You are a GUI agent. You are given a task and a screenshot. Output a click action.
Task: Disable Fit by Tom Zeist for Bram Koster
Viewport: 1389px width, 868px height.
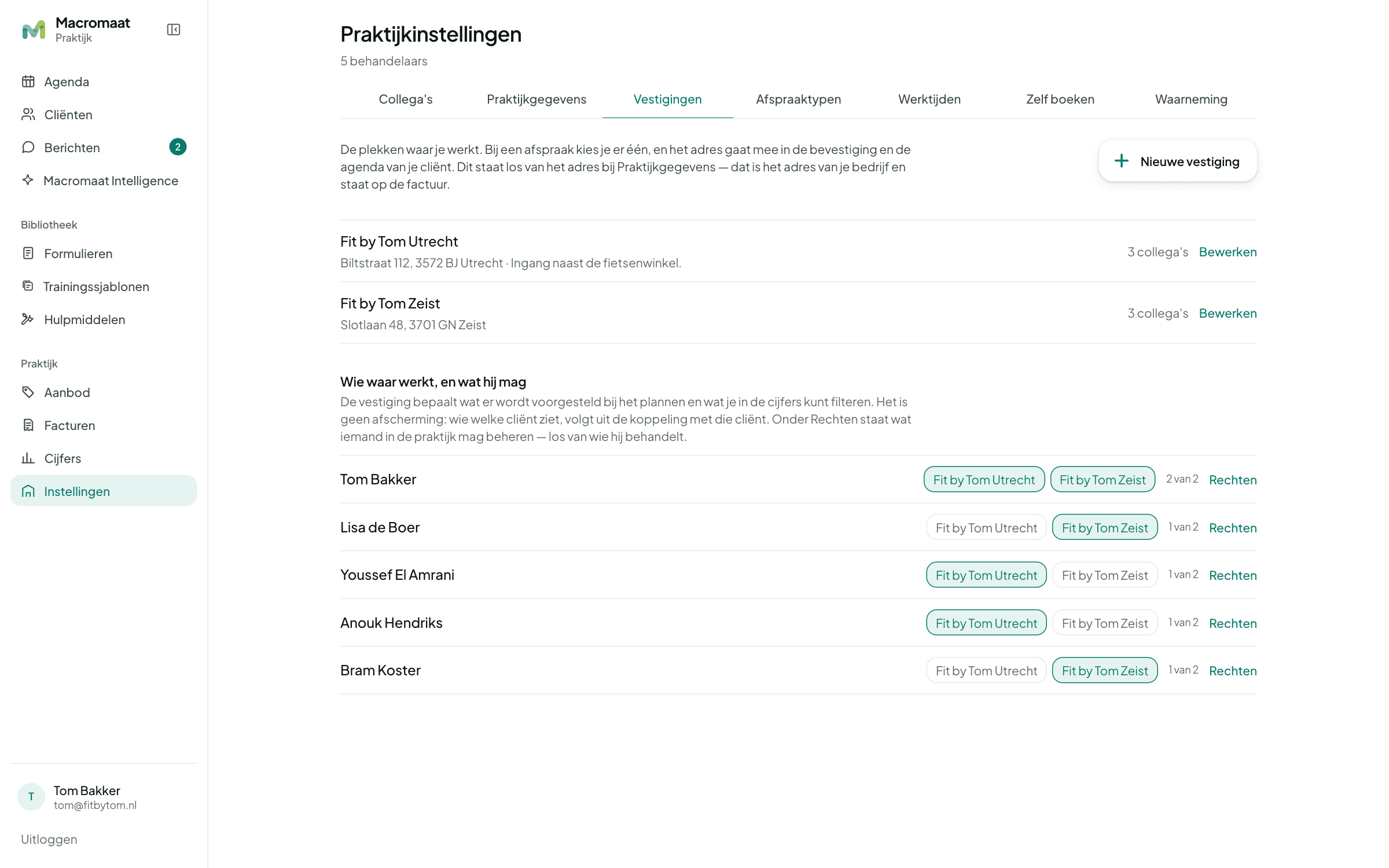point(1105,670)
